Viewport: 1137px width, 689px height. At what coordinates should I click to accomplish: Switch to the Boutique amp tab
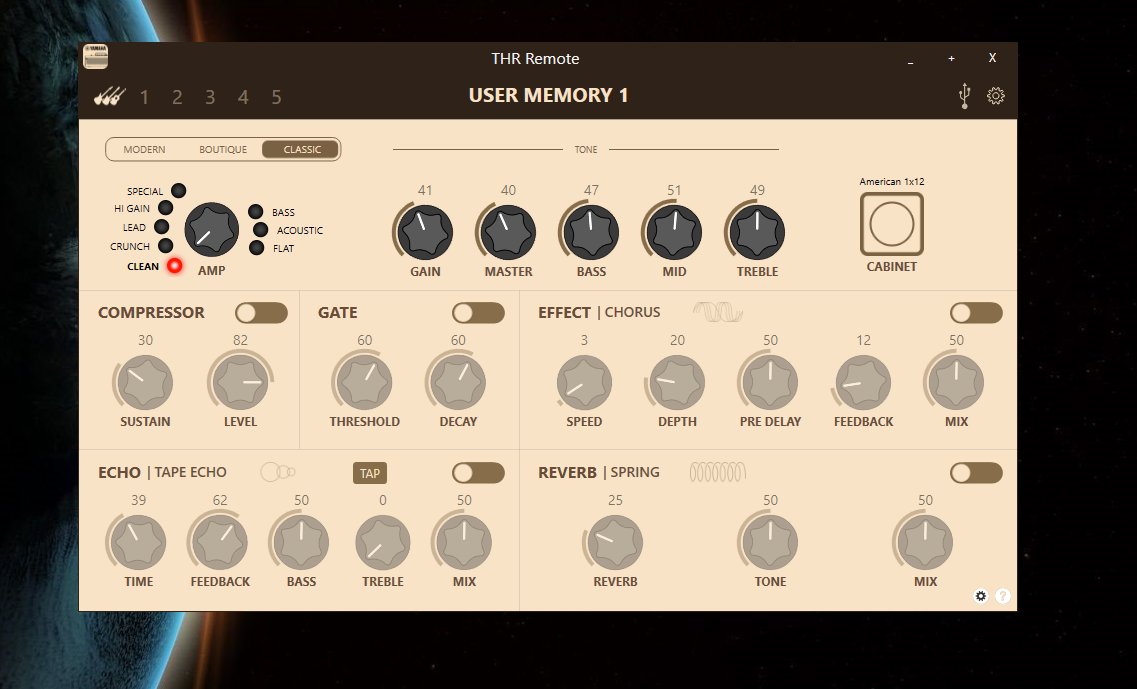223,150
